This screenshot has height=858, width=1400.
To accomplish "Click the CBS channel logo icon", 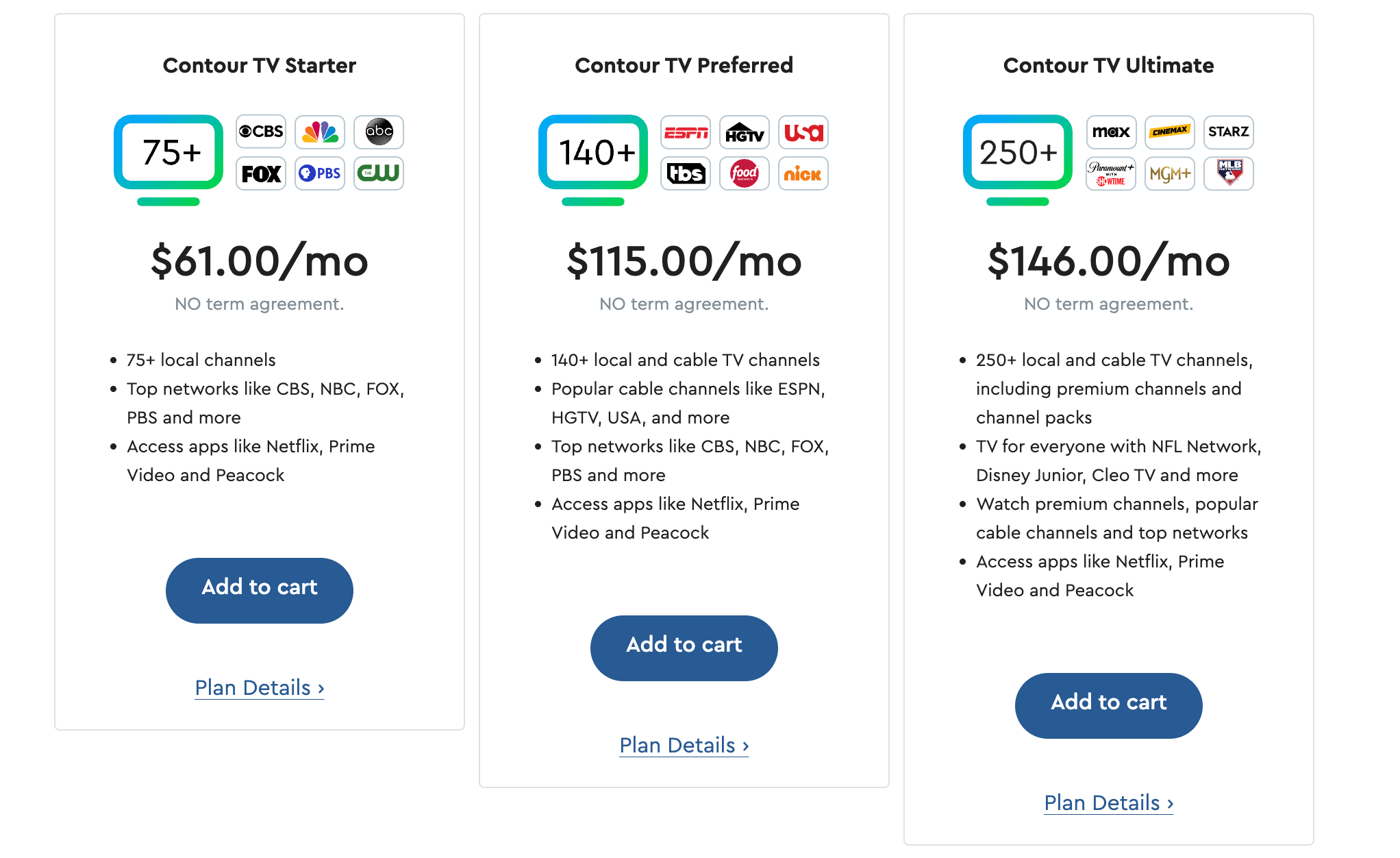I will (x=261, y=132).
